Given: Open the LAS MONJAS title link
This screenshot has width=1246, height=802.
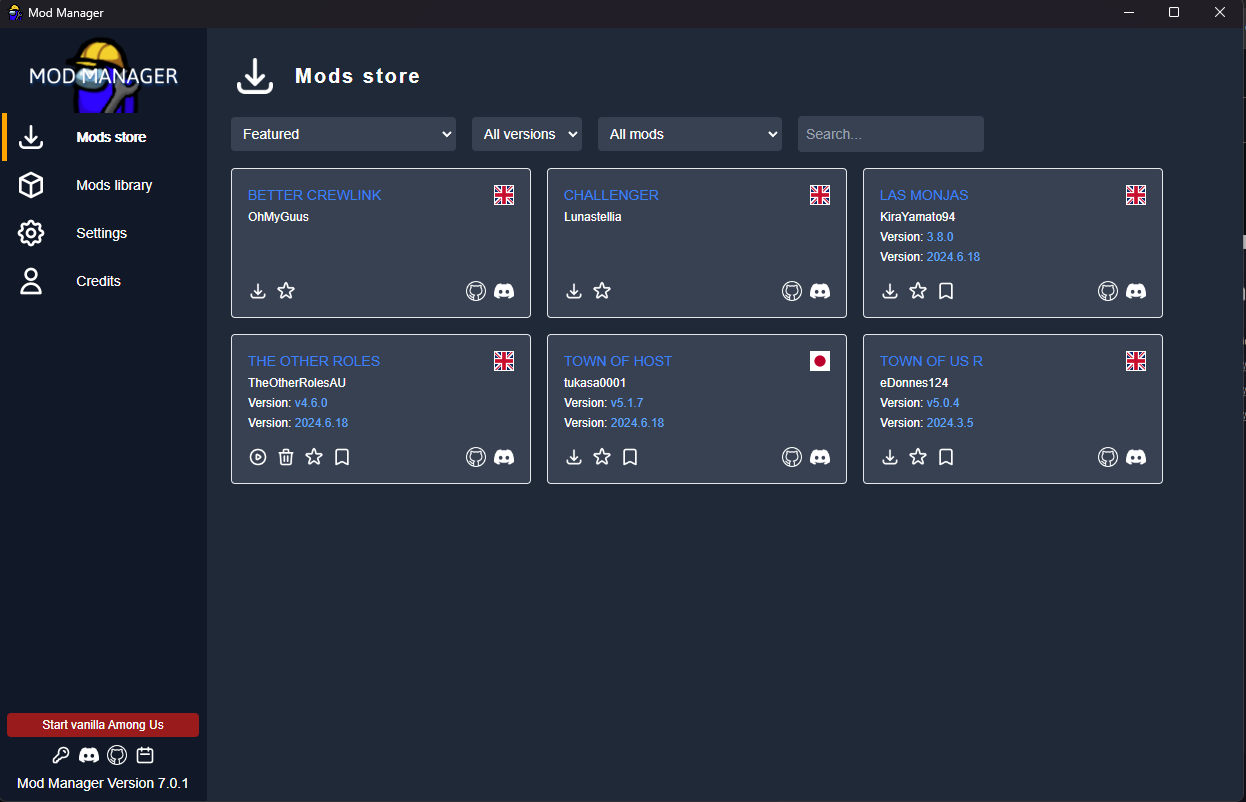Looking at the screenshot, I should pos(924,195).
